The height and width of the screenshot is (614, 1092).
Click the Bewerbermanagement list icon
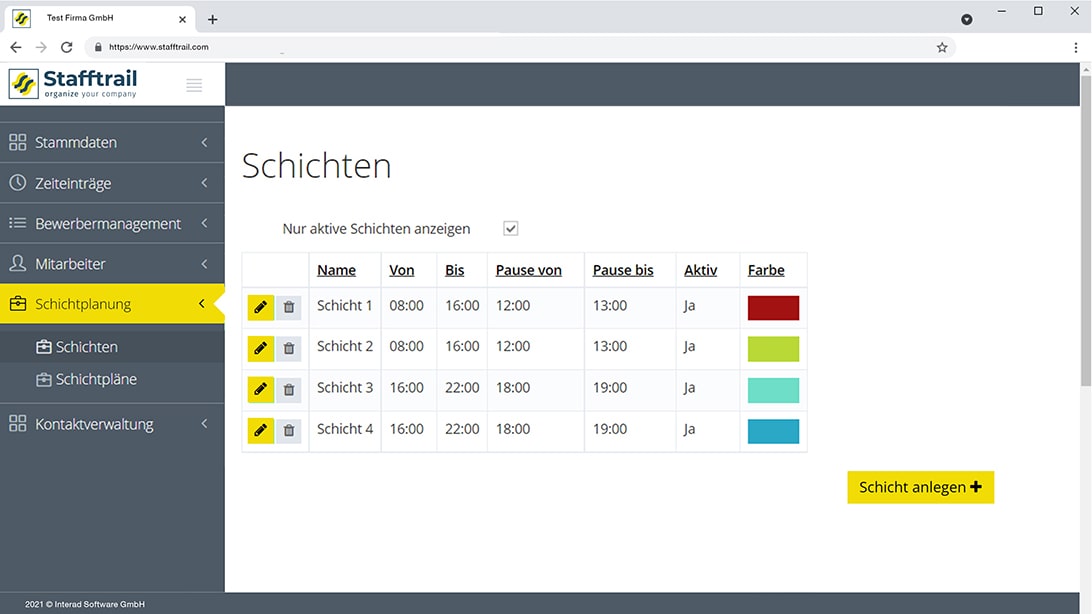[x=17, y=223]
